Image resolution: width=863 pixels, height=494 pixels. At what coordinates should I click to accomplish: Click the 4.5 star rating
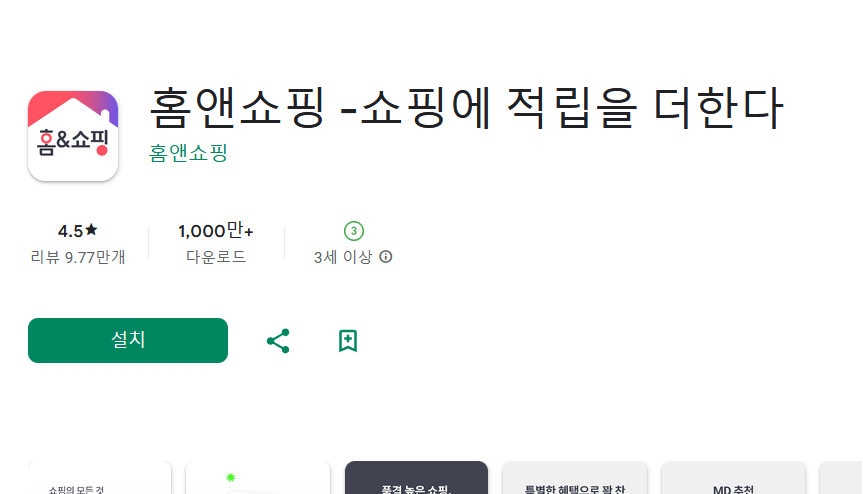coord(78,231)
